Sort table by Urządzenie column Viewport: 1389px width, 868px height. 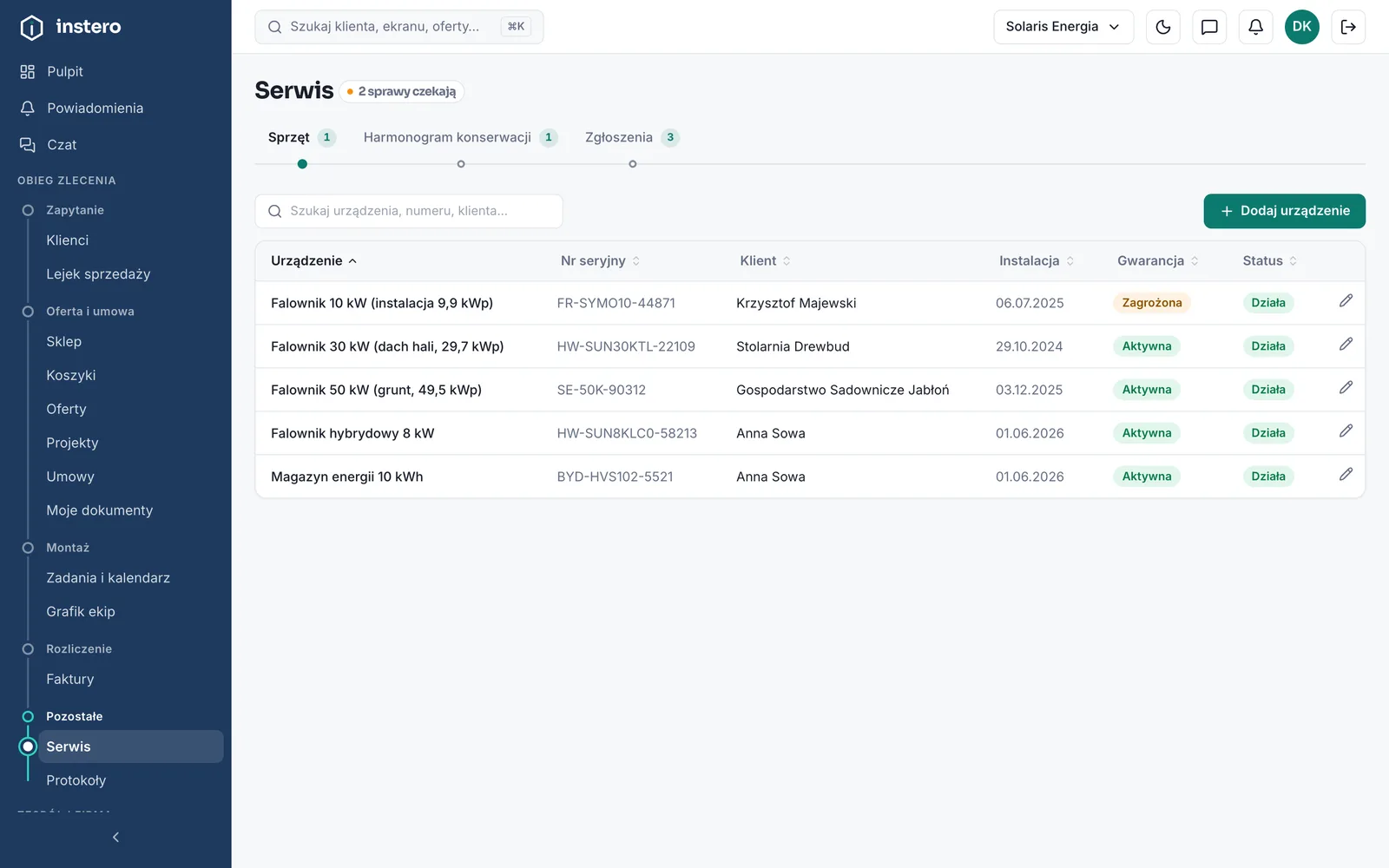(x=313, y=260)
